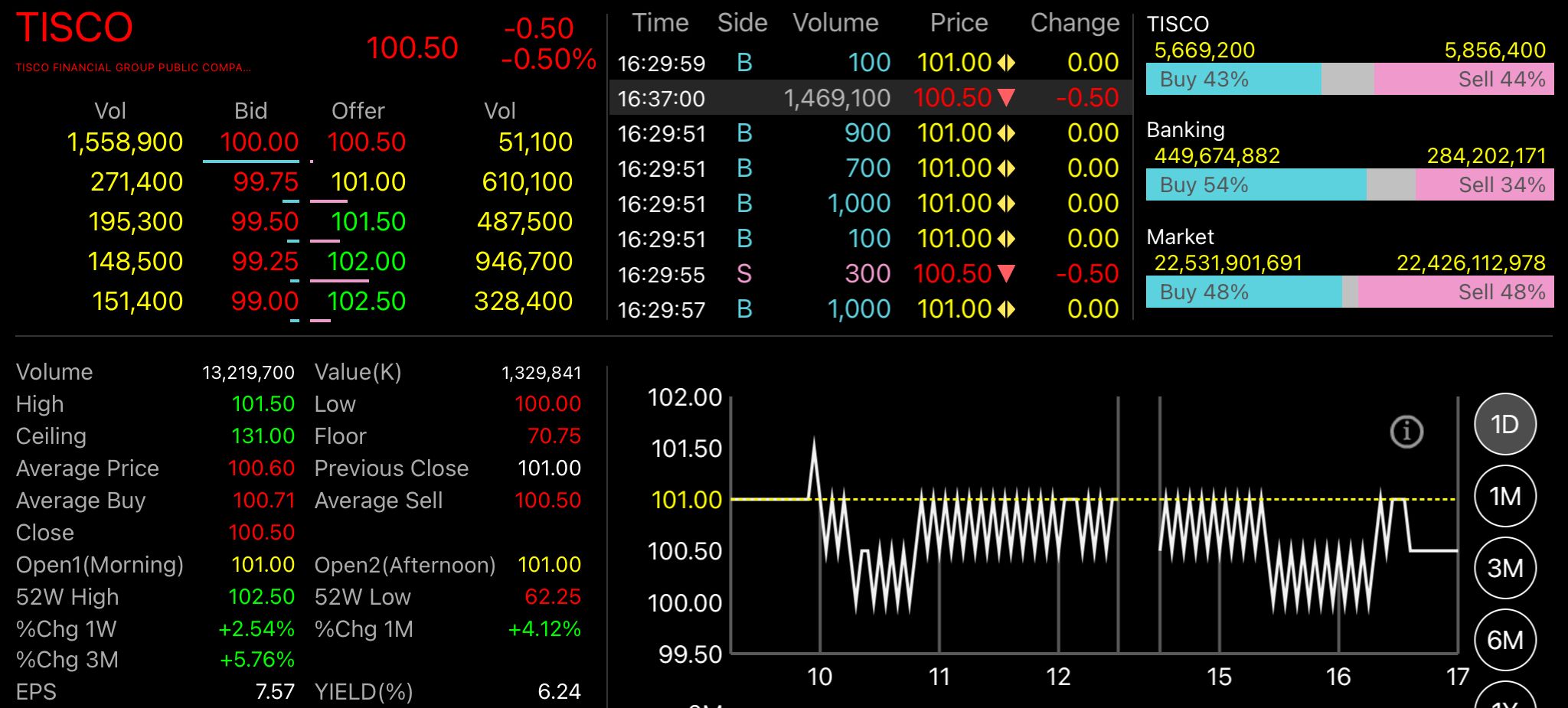Screen dimensions: 1568x708
Task: Click the High value 101.50
Action: tap(263, 404)
